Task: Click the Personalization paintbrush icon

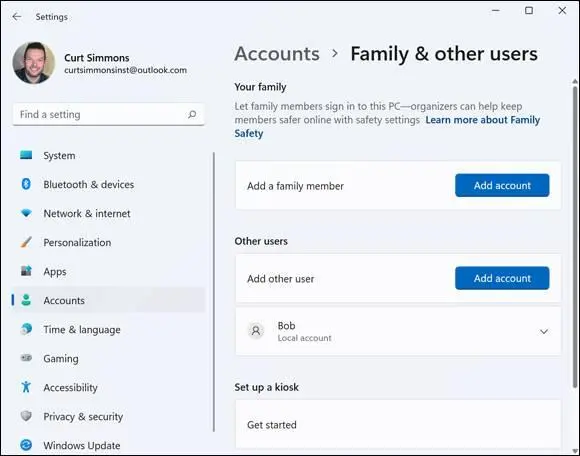Action: pos(26,242)
